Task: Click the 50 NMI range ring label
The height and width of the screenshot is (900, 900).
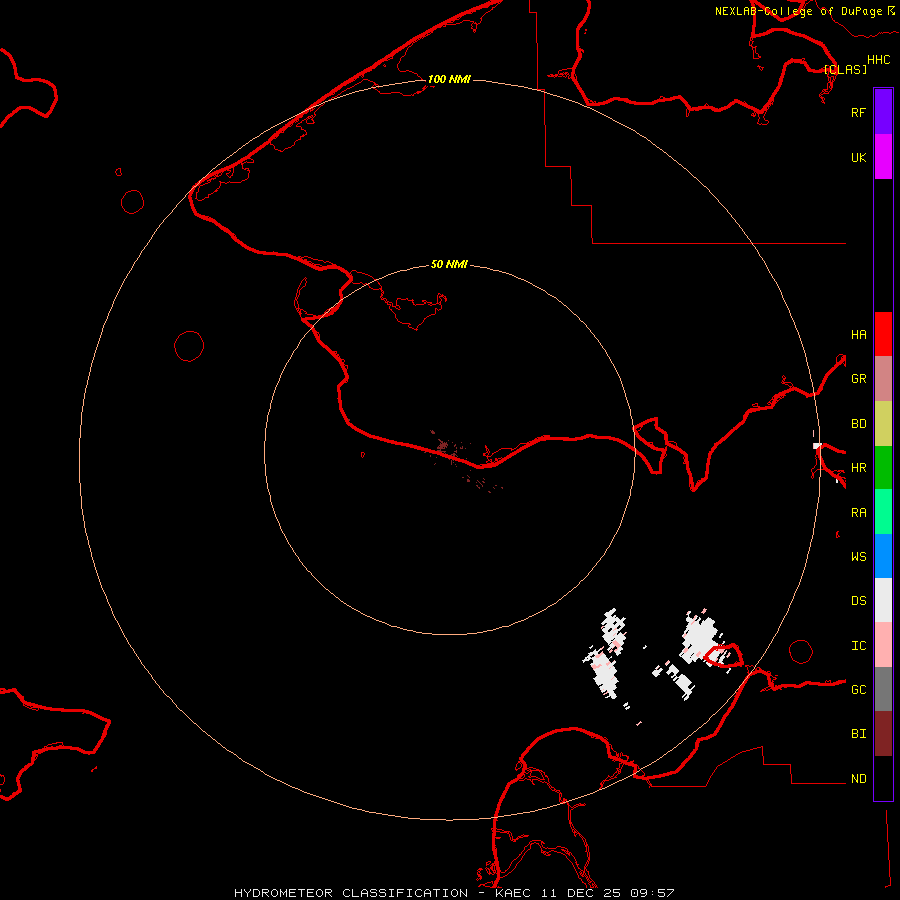Action: point(449,264)
